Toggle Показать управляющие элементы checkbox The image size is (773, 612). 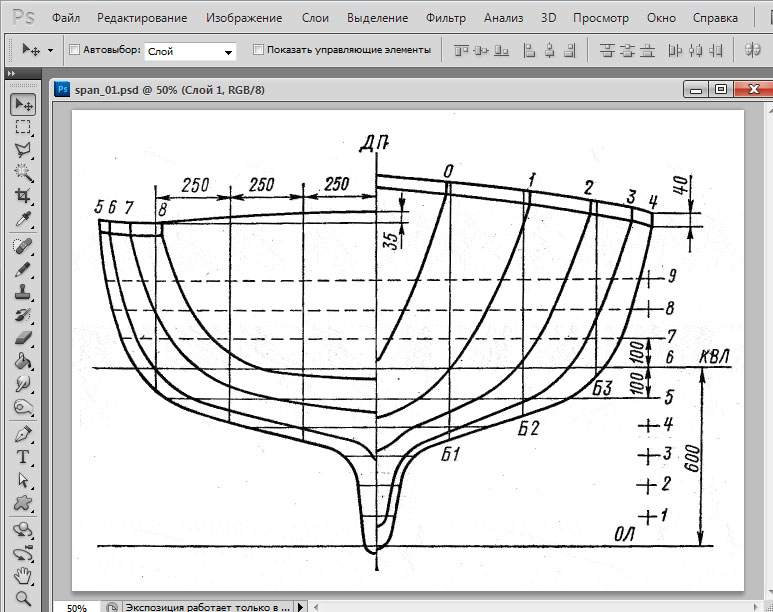tap(259, 50)
